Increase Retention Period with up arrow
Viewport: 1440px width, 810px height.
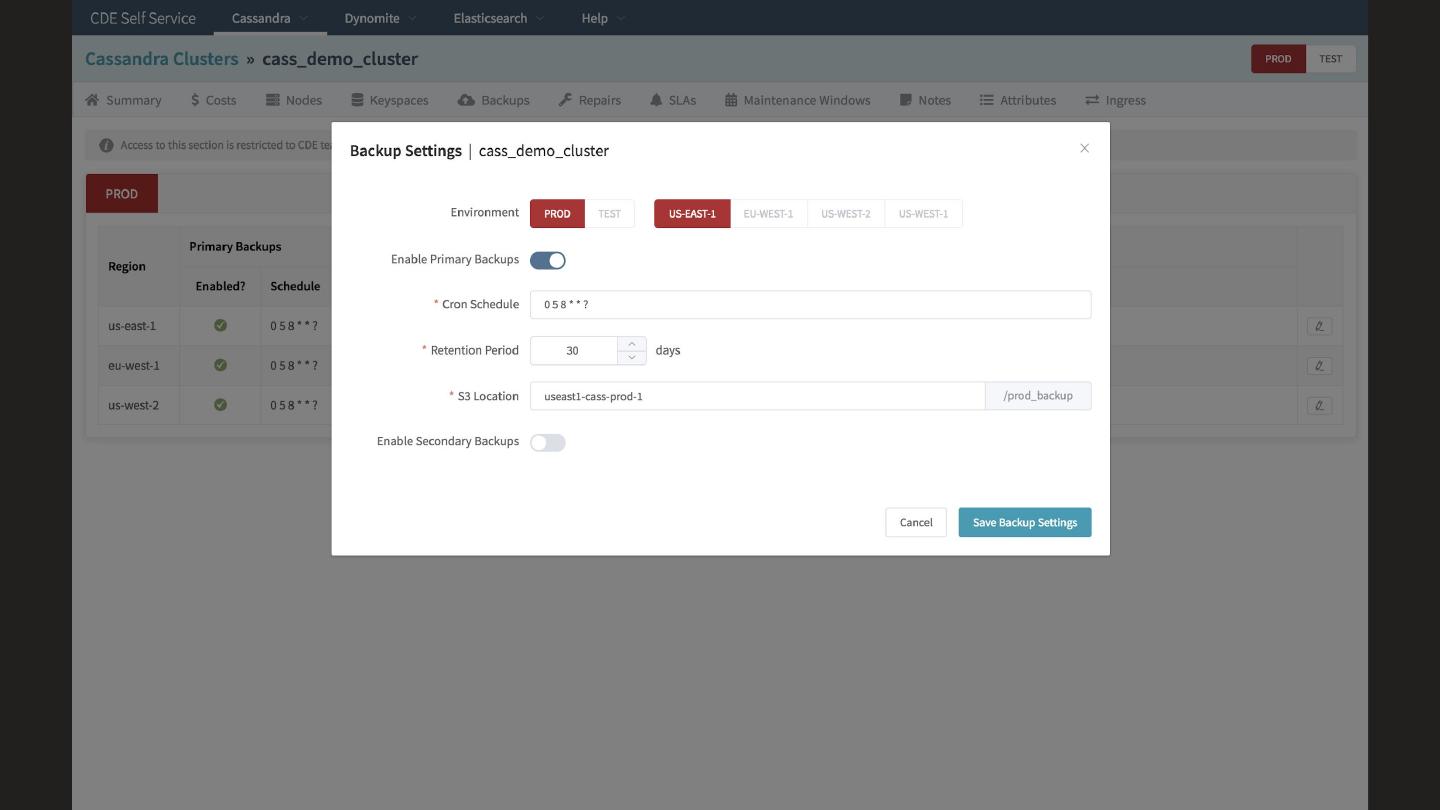point(632,344)
